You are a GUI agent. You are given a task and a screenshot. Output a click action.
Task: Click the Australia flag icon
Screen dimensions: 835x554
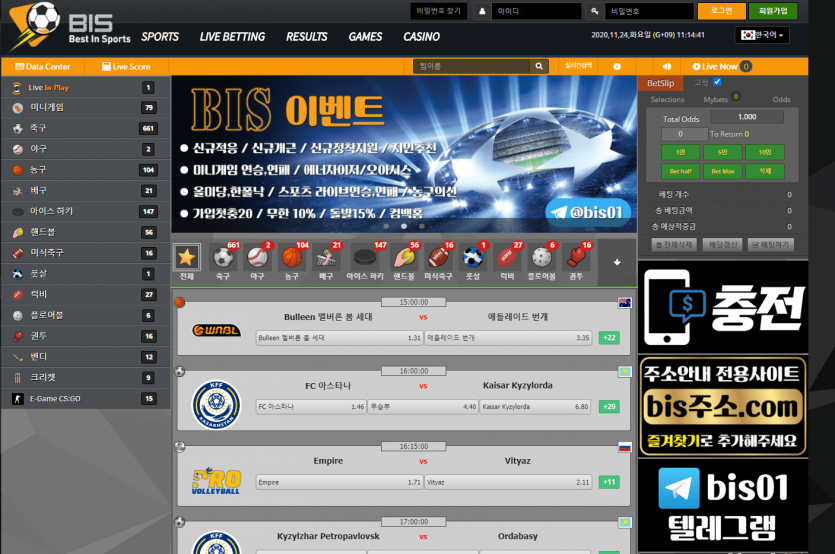(x=625, y=303)
